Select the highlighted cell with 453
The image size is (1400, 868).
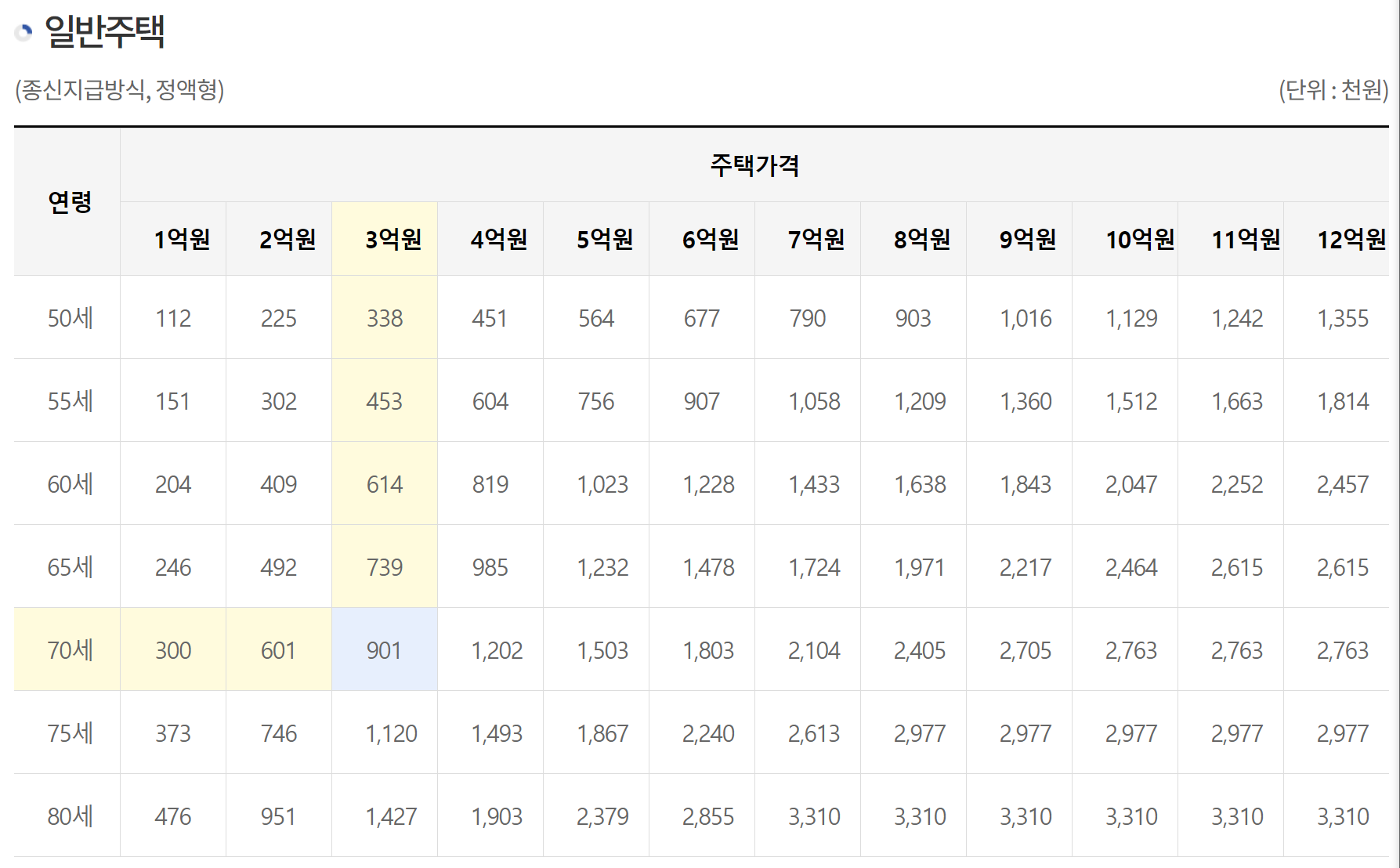[x=385, y=400]
